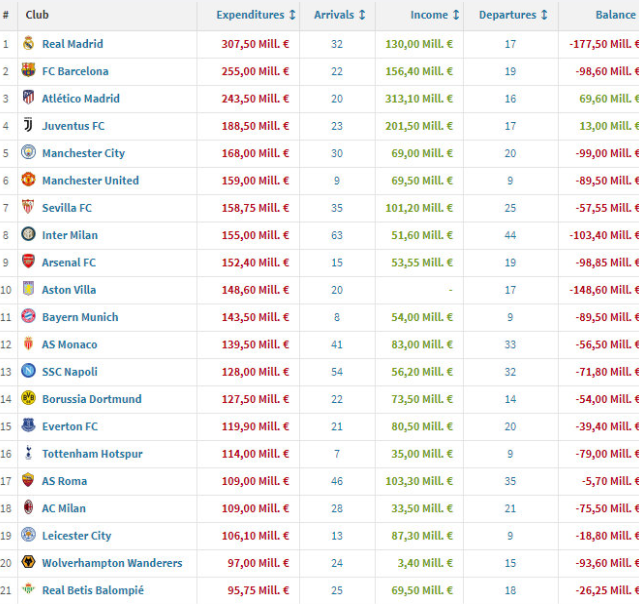Sort table by Income column

click(435, 15)
